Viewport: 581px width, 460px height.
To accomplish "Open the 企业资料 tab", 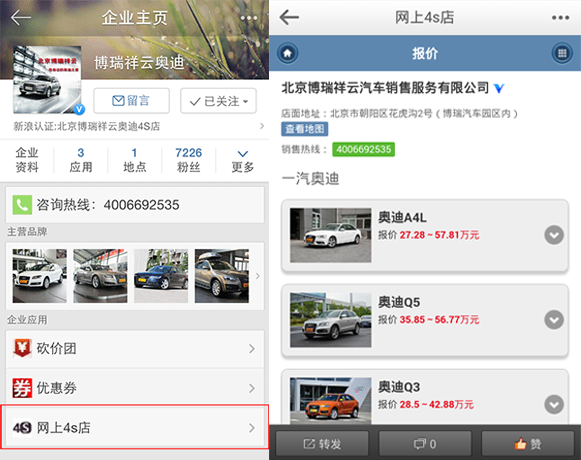I will (27, 160).
